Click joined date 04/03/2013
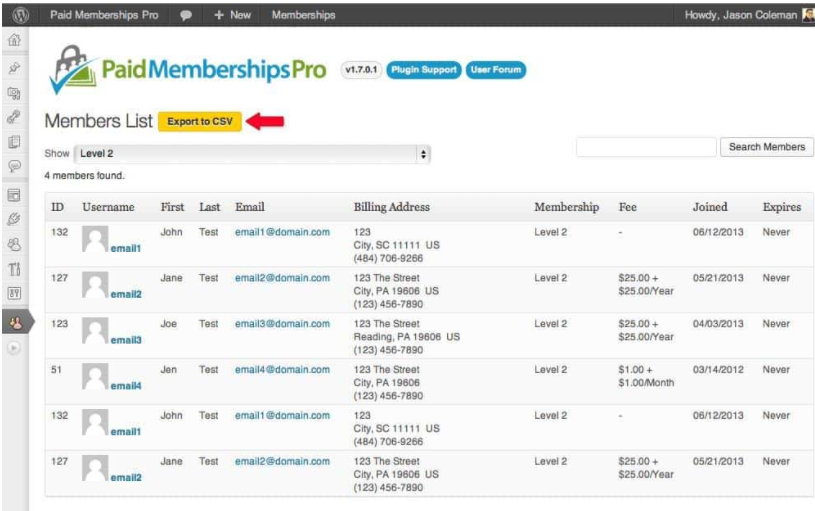Image resolution: width=815 pixels, height=511 pixels. pos(718,324)
